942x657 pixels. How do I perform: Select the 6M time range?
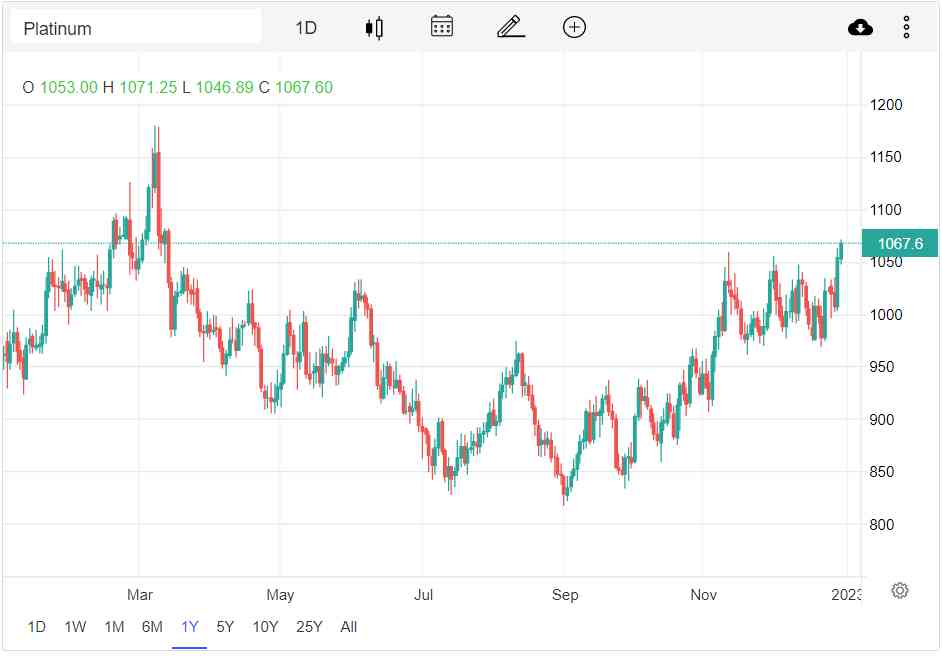click(152, 627)
